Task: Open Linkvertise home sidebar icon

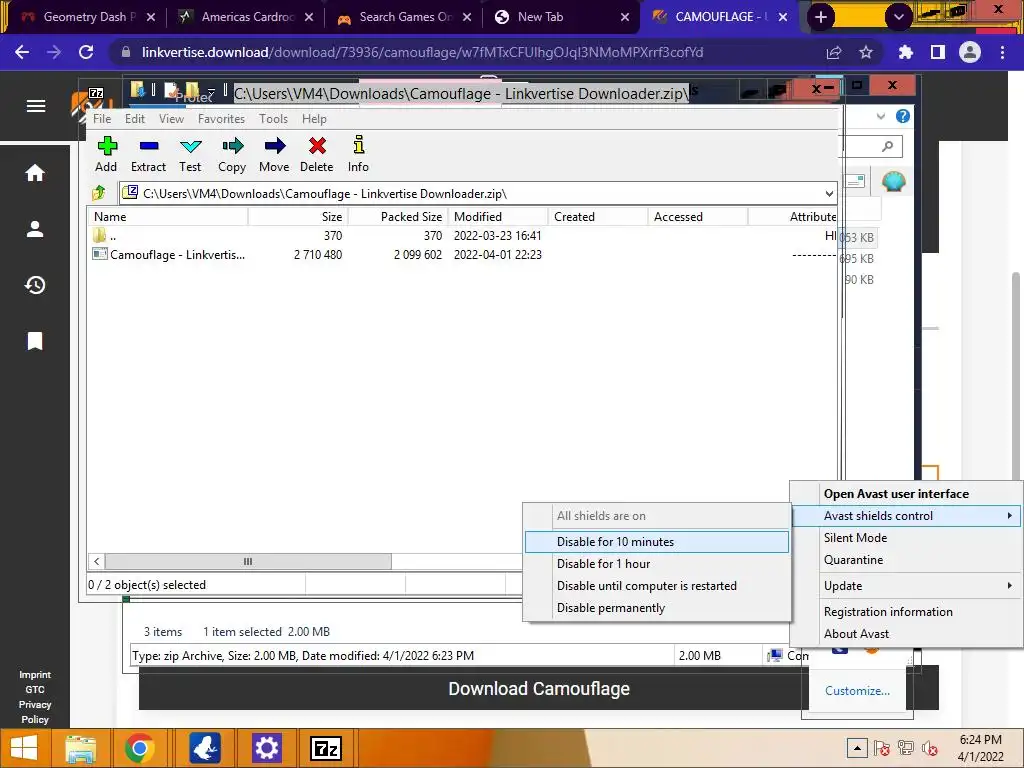Action: (35, 172)
